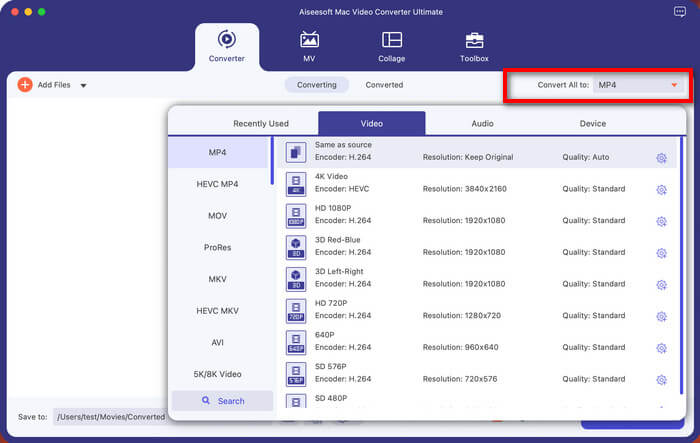Switch to Recently Used tab
The width and height of the screenshot is (700, 443).
261,123
